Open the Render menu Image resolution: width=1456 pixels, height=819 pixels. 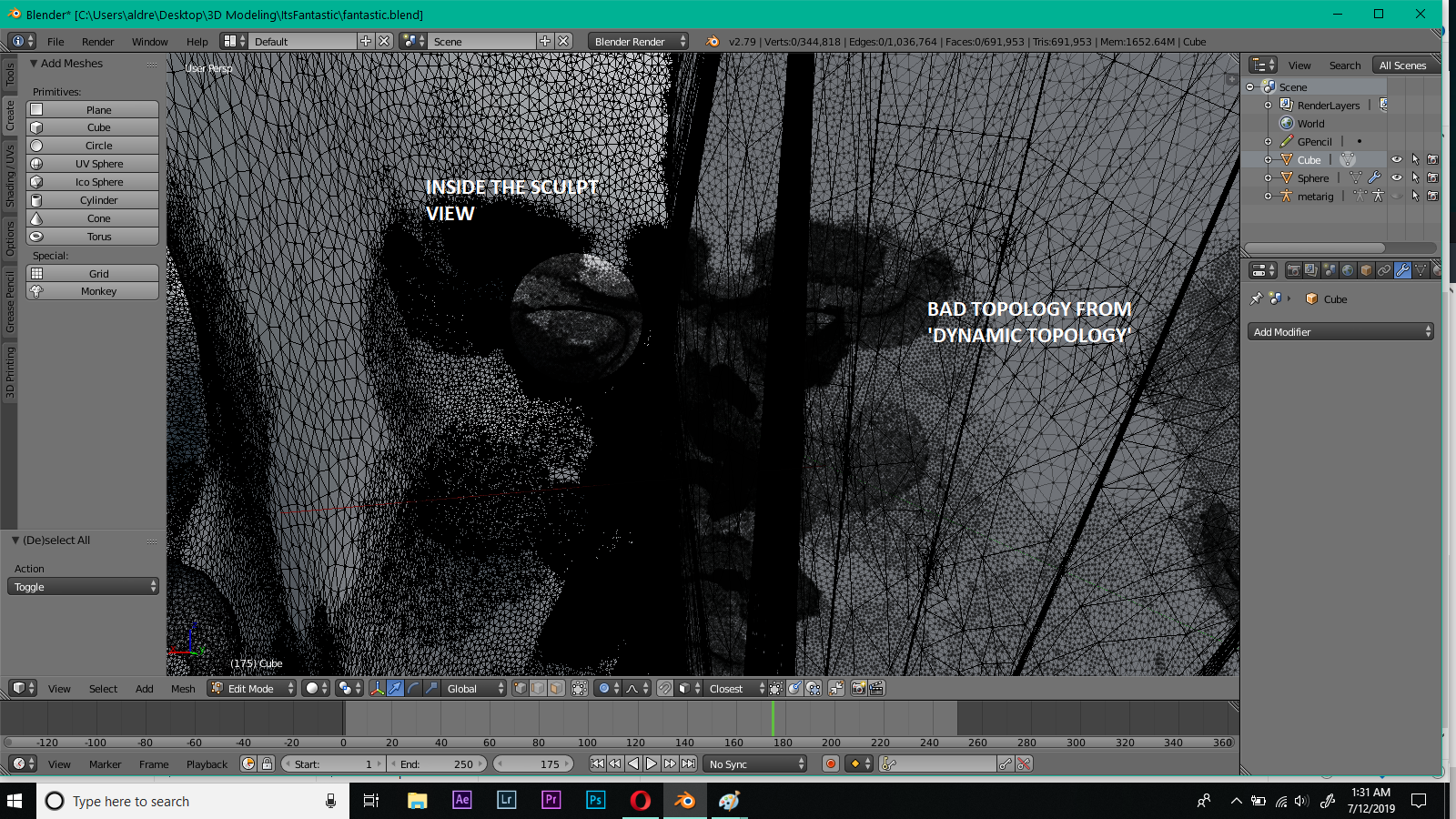(x=97, y=42)
